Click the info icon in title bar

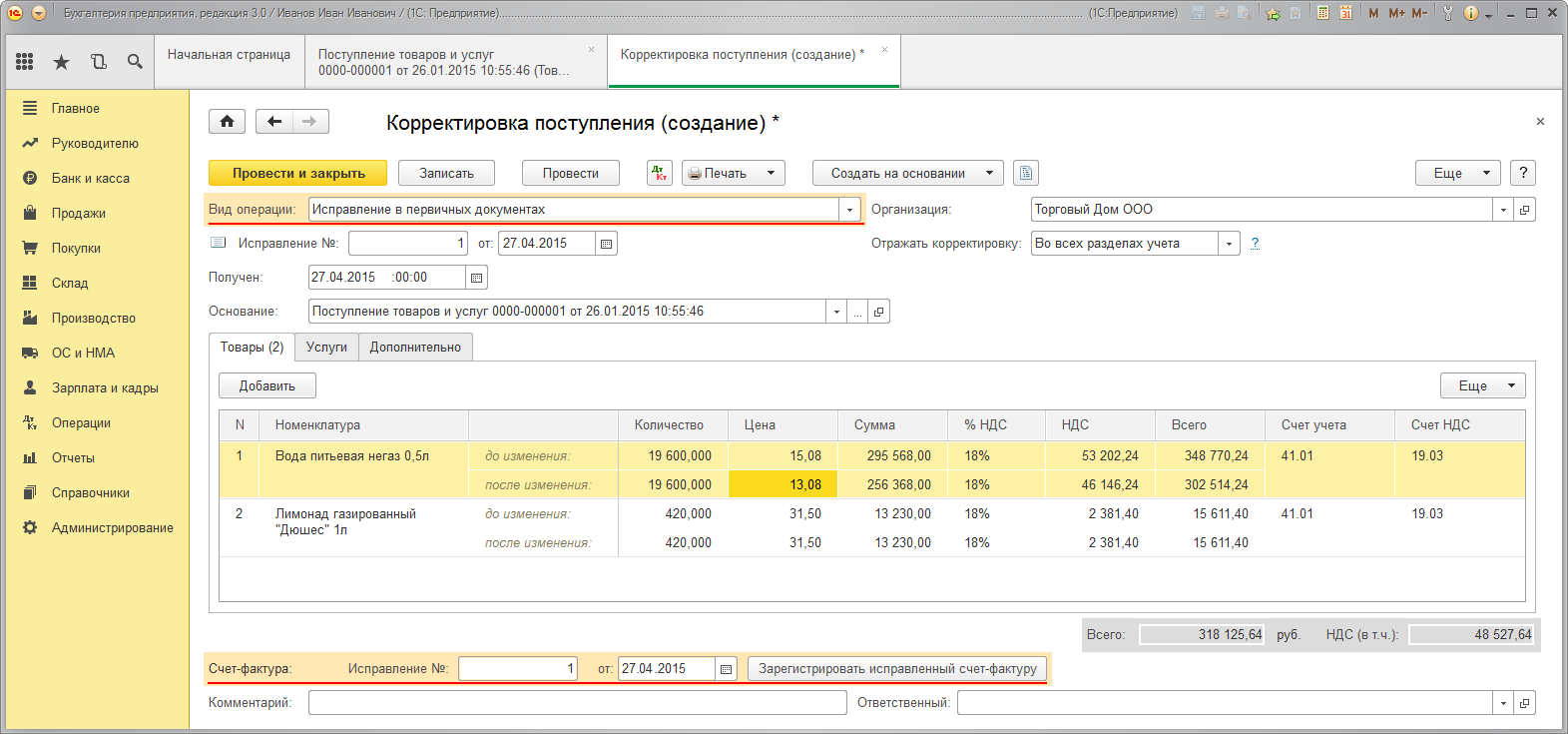tap(1471, 13)
